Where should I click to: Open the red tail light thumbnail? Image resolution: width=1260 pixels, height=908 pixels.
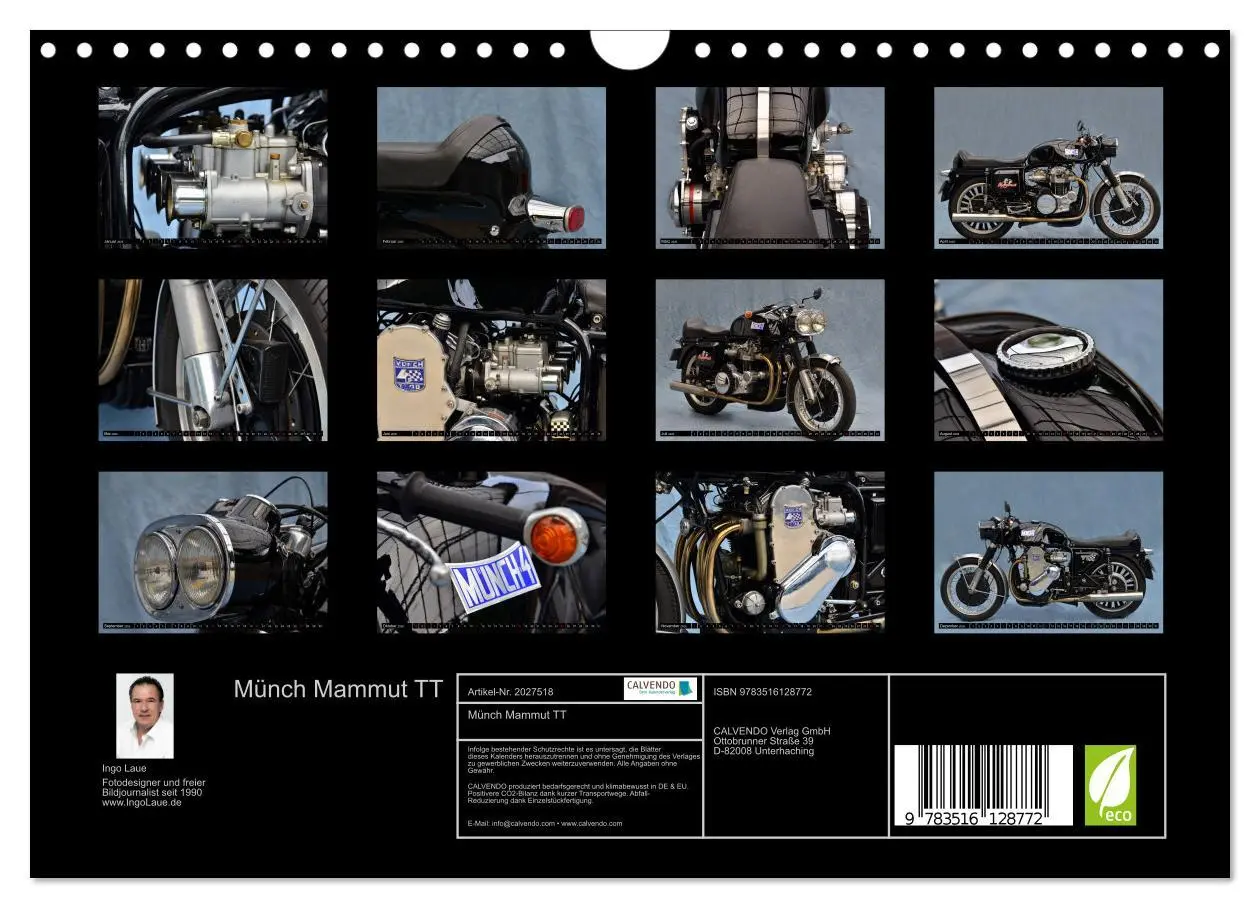[x=491, y=167]
